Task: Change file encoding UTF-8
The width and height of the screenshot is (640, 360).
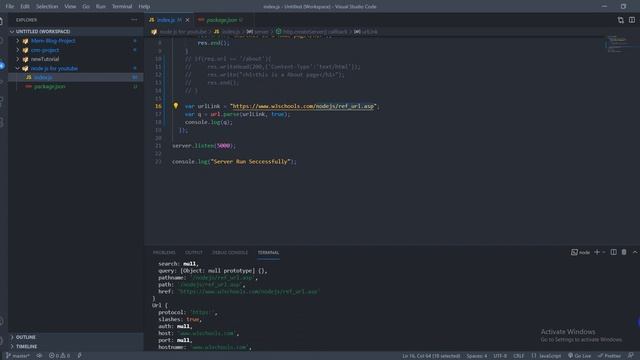Action: tap(500, 356)
